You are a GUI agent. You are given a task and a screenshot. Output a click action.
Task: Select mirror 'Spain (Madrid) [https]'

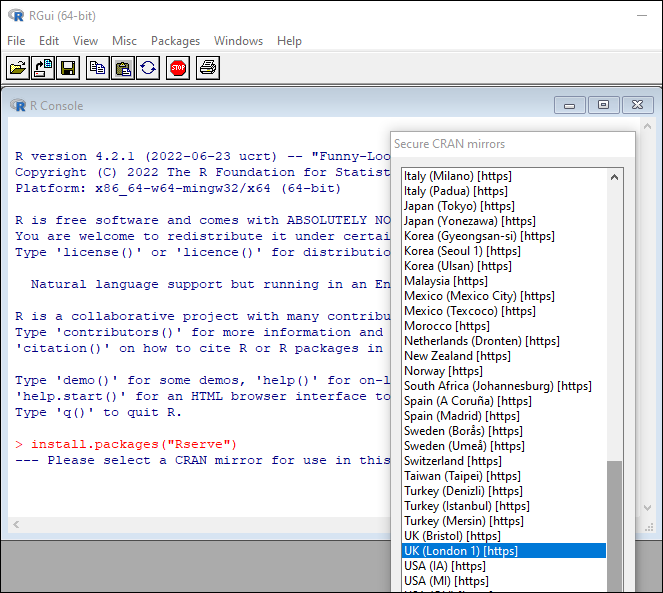click(504, 416)
